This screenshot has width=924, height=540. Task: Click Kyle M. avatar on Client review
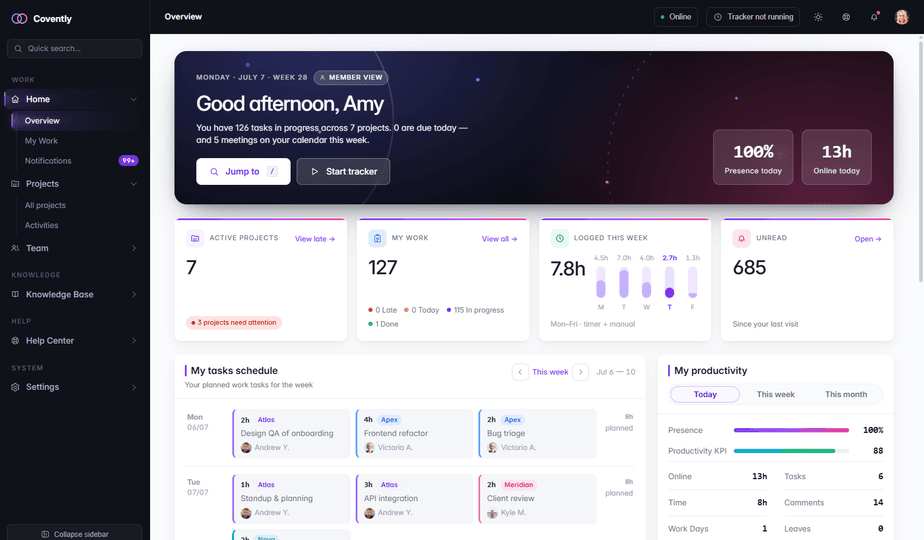click(x=493, y=513)
